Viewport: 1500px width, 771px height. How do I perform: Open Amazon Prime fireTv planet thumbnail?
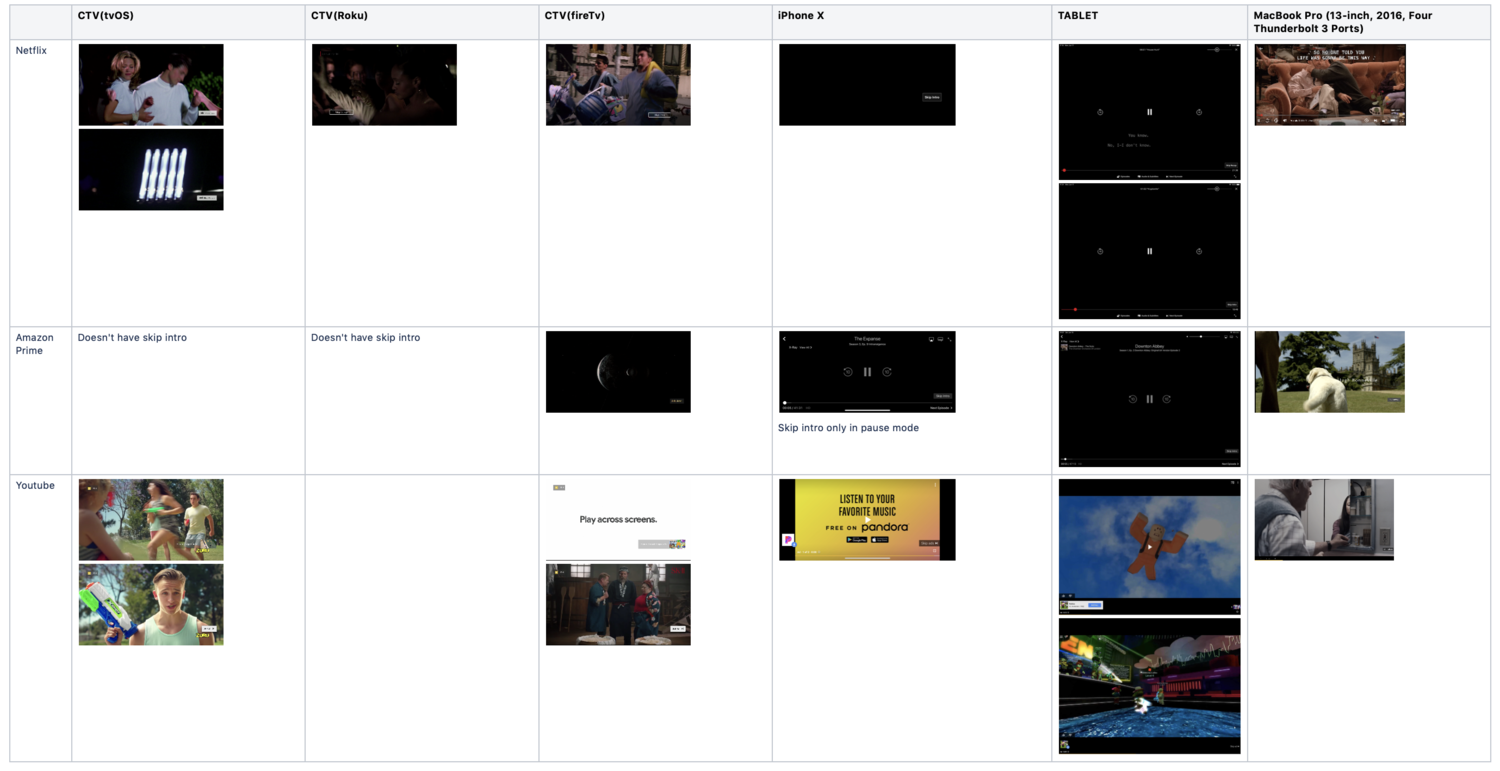click(x=618, y=372)
